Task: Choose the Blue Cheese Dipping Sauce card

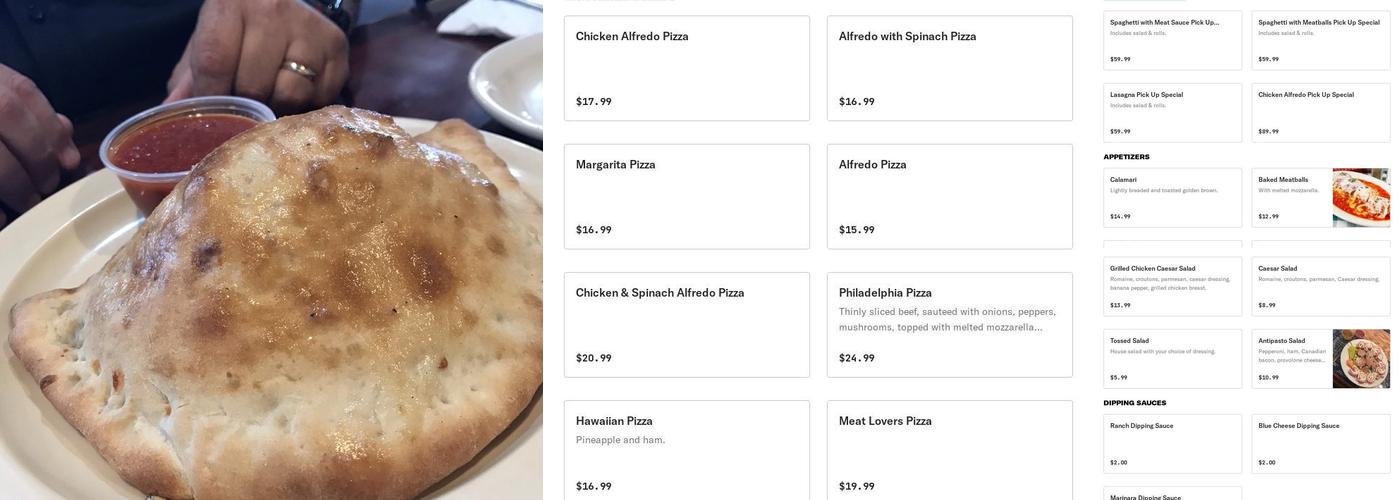Action: click(1320, 443)
